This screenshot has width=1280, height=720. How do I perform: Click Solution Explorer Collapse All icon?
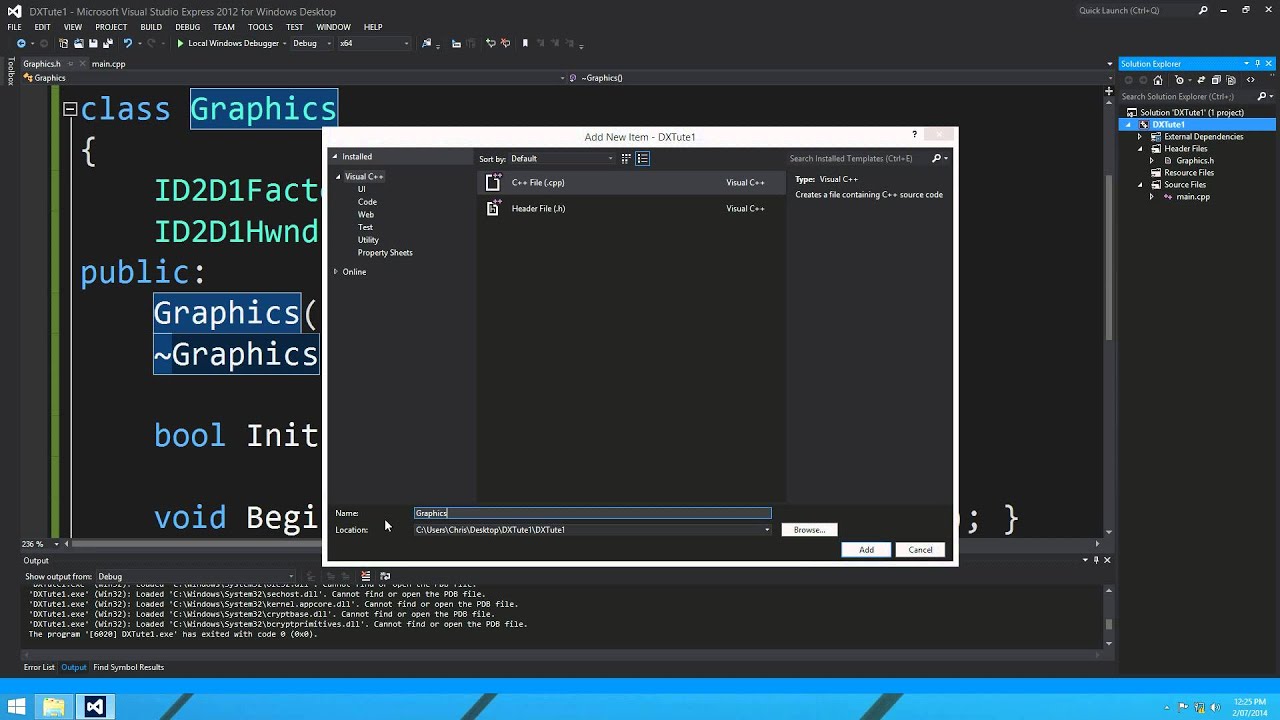(1216, 80)
